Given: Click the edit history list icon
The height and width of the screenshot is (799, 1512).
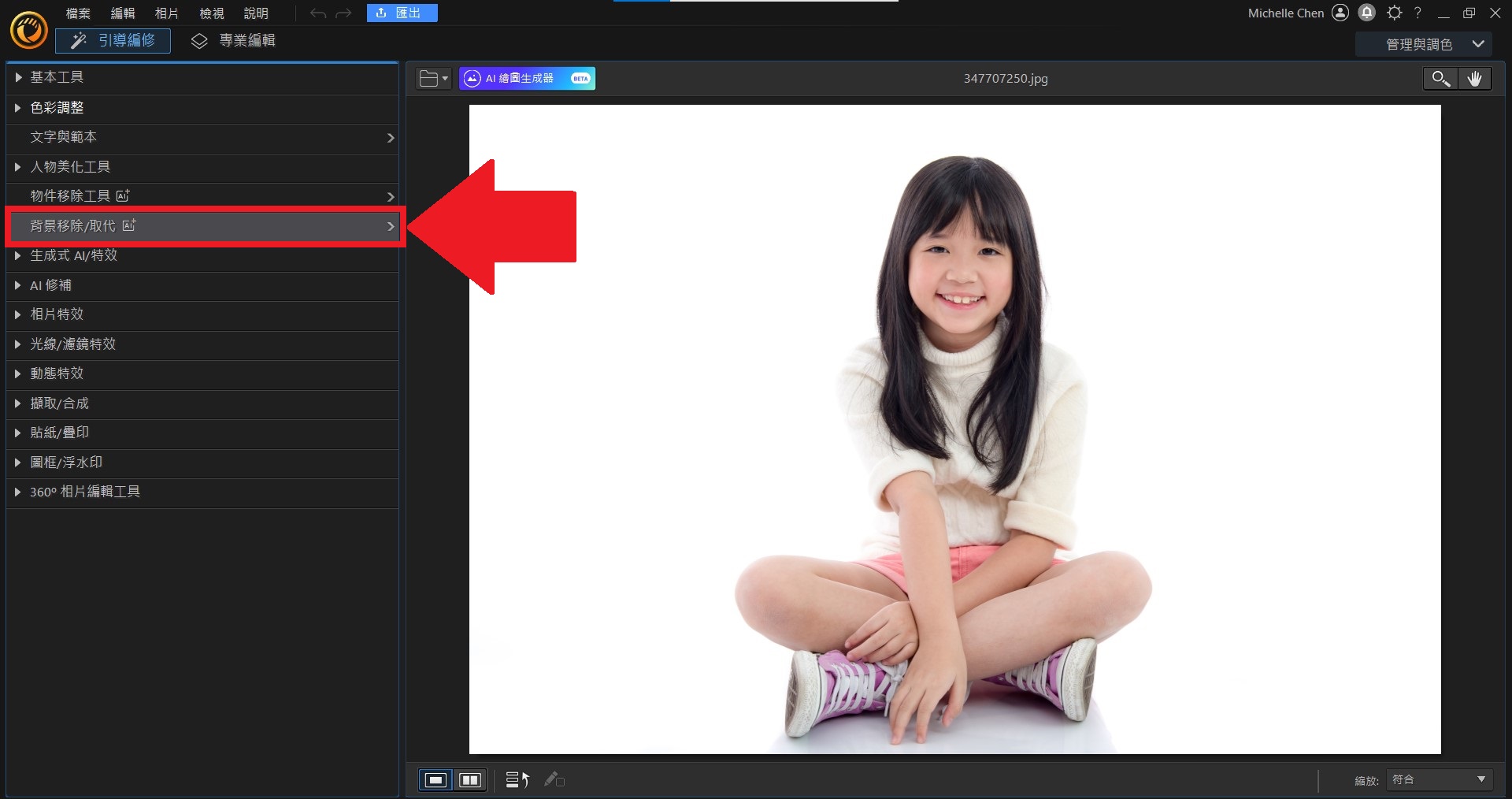Looking at the screenshot, I should coord(517,780).
